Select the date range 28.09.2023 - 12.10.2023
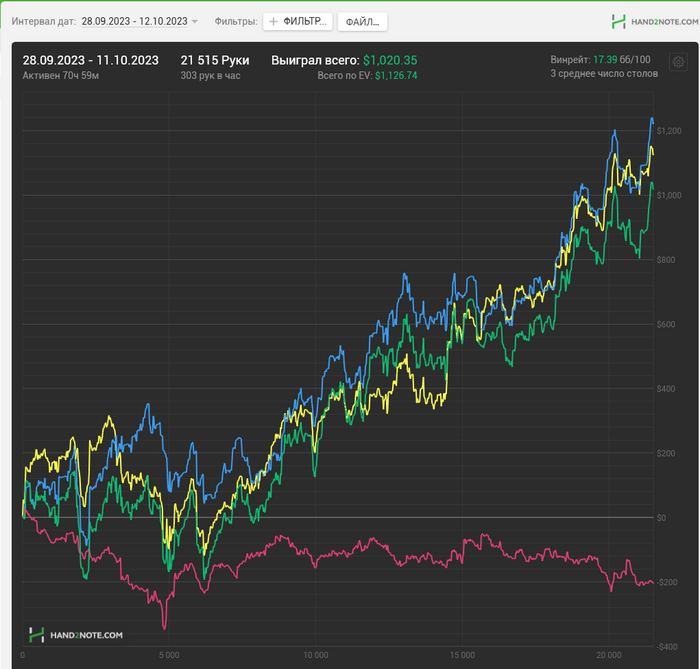 point(134,21)
